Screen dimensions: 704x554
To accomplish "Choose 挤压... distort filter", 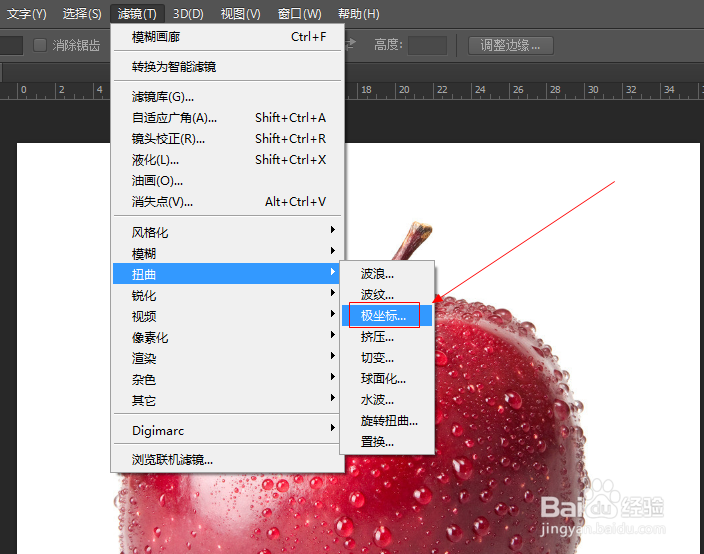I will click(x=387, y=337).
